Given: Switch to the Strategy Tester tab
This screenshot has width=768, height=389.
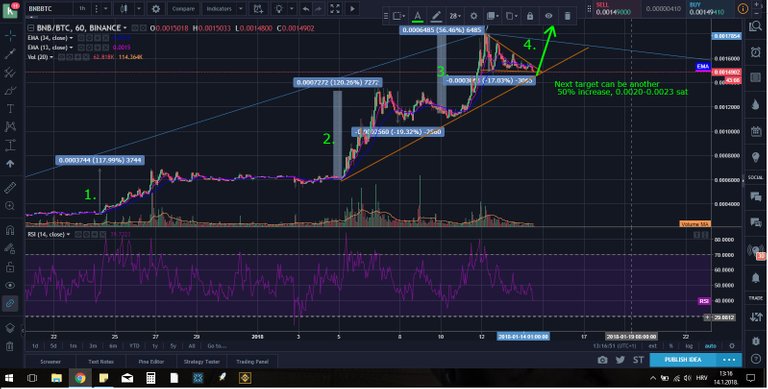Looking at the screenshot, I should pyautogui.click(x=201, y=362).
